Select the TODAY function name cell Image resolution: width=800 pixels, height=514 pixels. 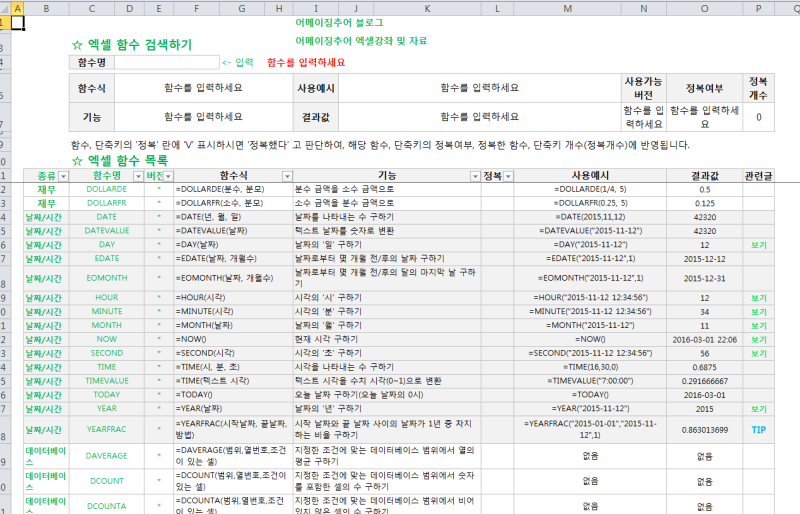pos(106,395)
